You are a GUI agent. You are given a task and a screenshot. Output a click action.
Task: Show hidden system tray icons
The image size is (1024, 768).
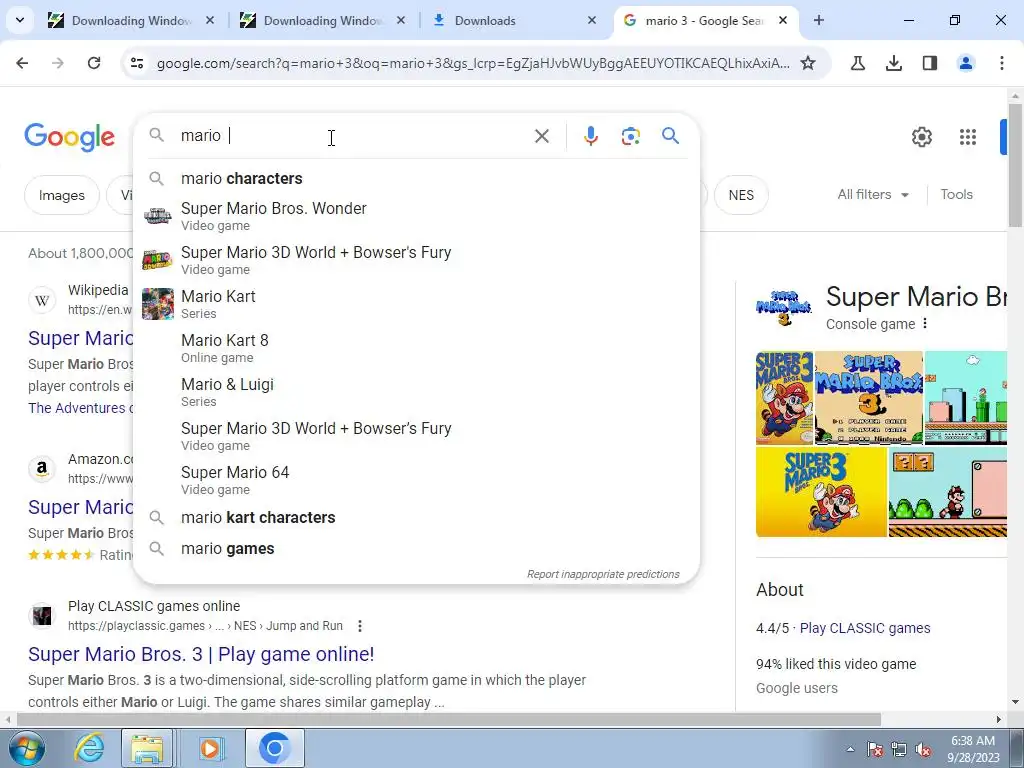(850, 749)
